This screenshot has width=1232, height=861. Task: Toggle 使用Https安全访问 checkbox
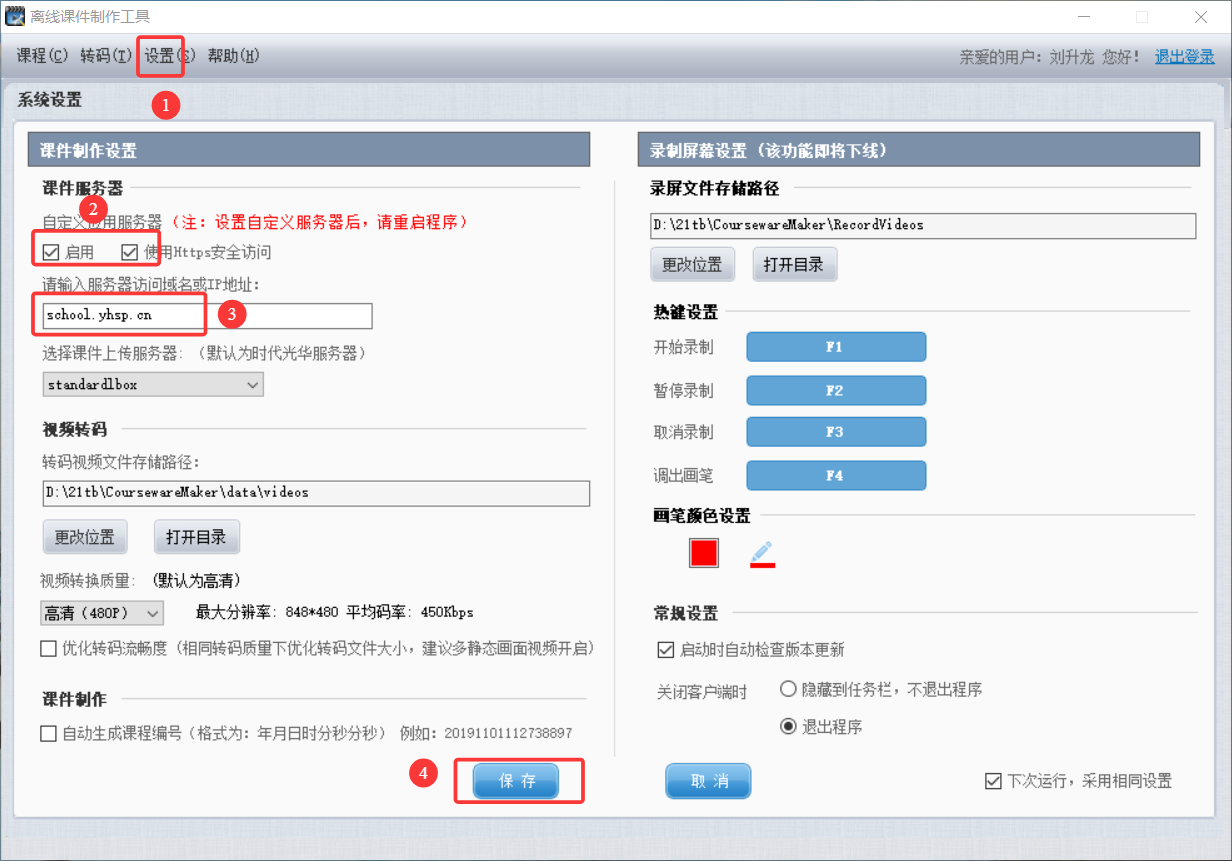[130, 252]
